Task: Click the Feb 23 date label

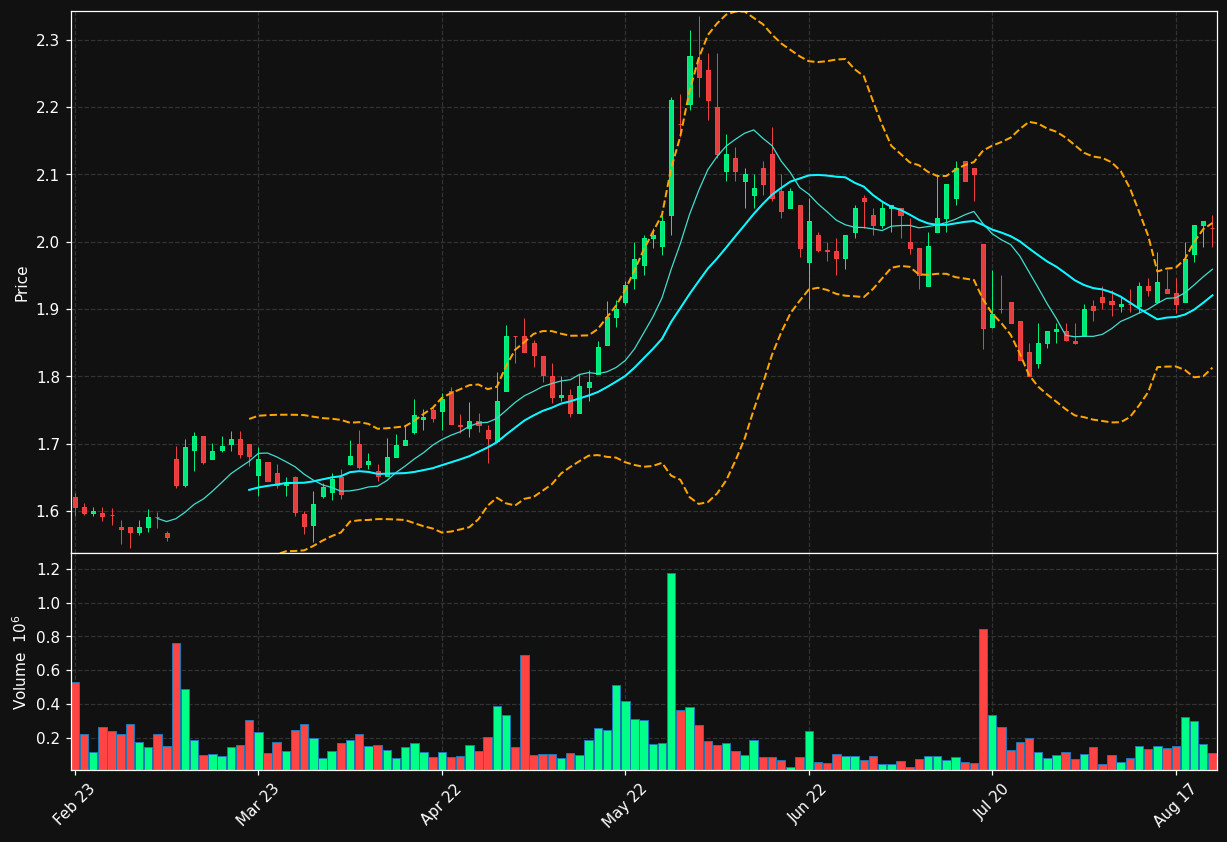Action: tap(74, 804)
